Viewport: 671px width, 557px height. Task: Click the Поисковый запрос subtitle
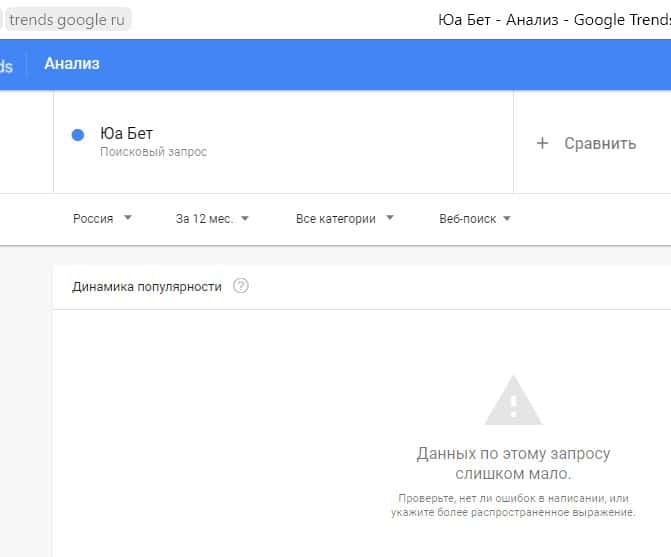(x=153, y=152)
